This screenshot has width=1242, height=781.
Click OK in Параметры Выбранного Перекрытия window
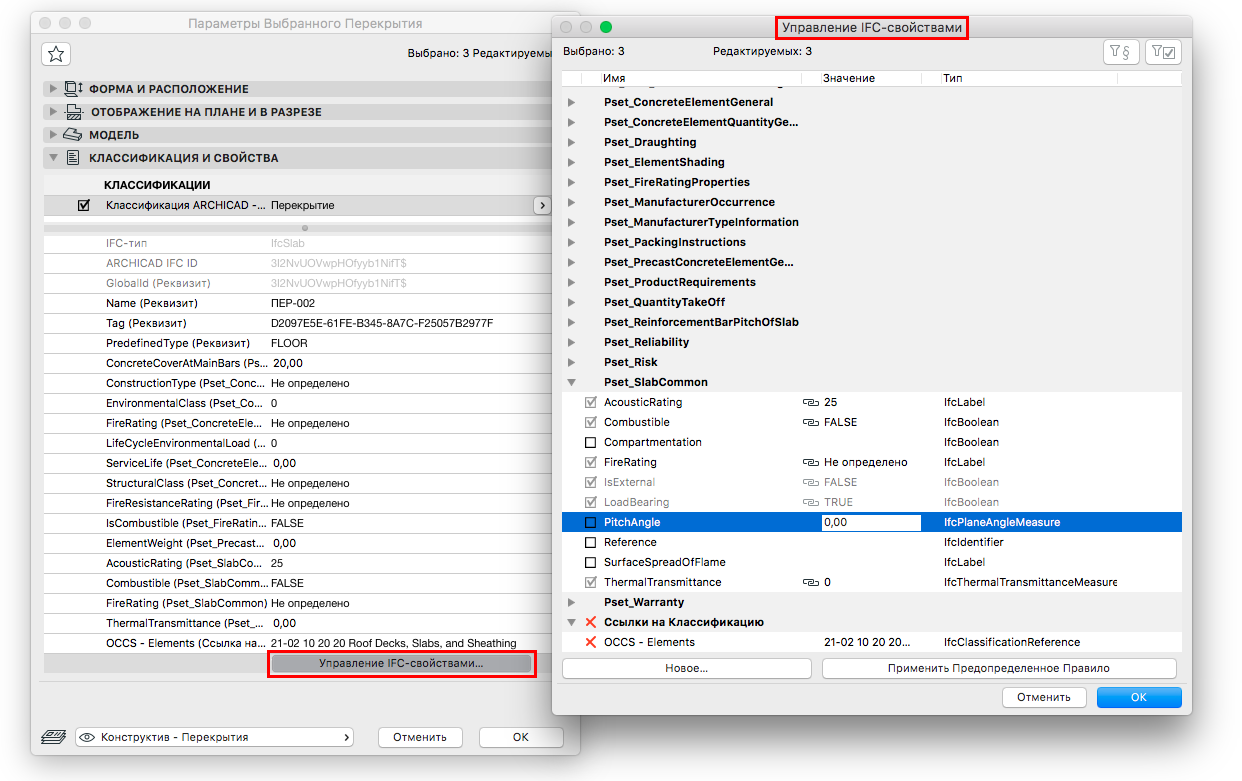tap(520, 737)
